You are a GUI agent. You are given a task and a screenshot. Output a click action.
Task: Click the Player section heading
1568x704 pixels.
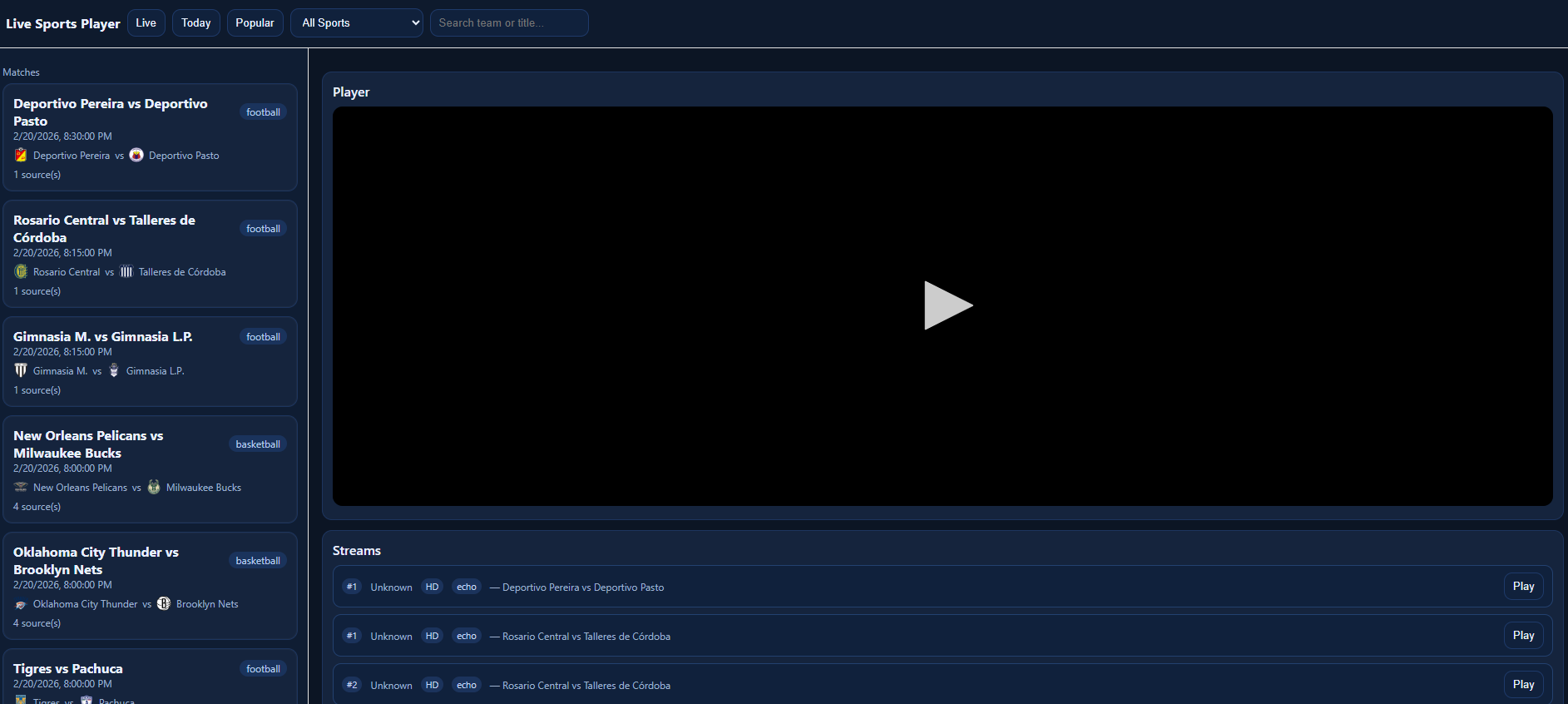click(351, 92)
